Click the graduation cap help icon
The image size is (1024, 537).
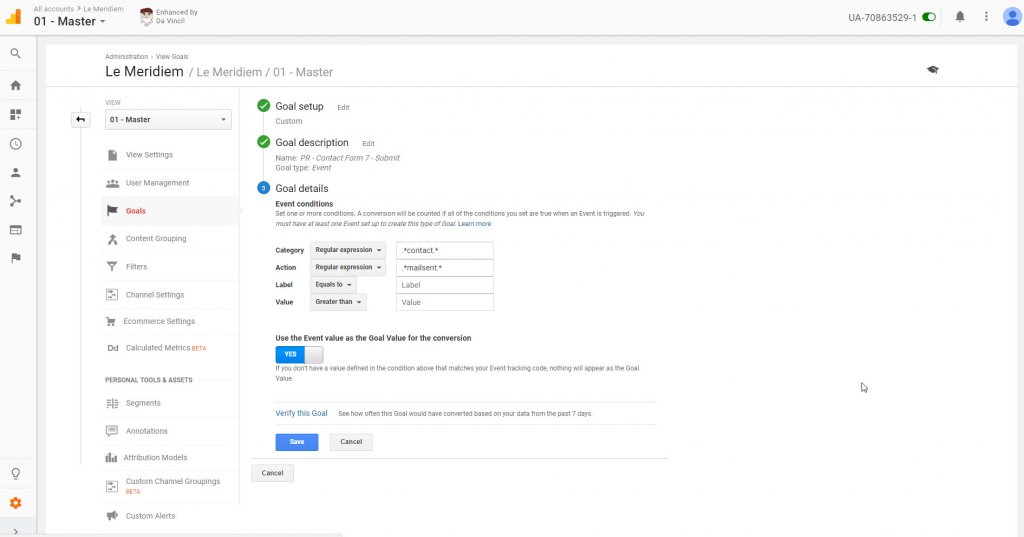click(x=933, y=70)
